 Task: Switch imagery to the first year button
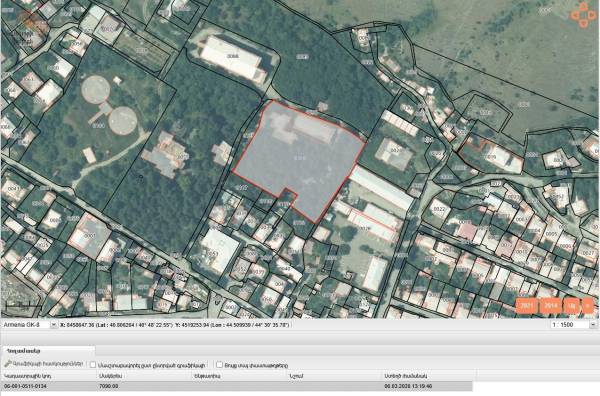tap(527, 306)
